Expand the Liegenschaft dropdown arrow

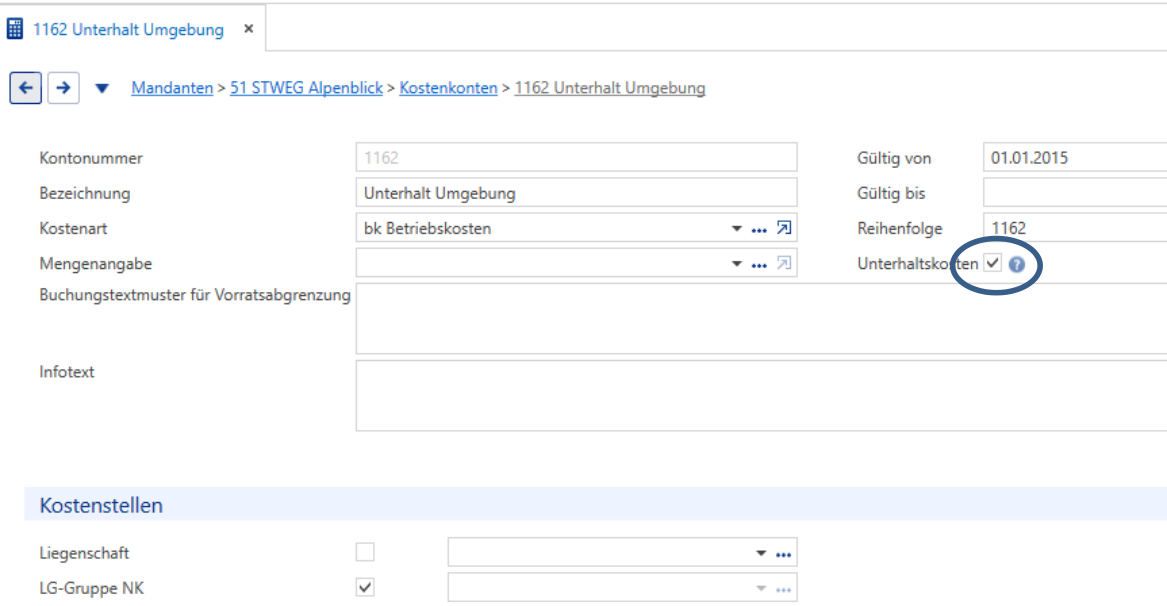tap(761, 553)
